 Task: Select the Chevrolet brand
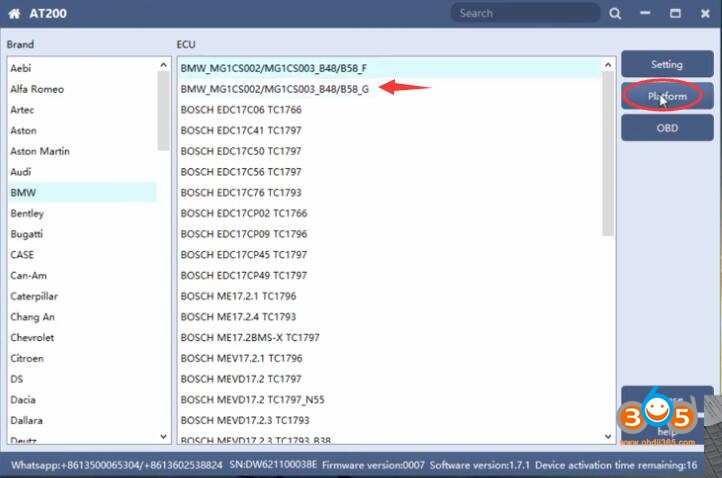click(x=82, y=338)
